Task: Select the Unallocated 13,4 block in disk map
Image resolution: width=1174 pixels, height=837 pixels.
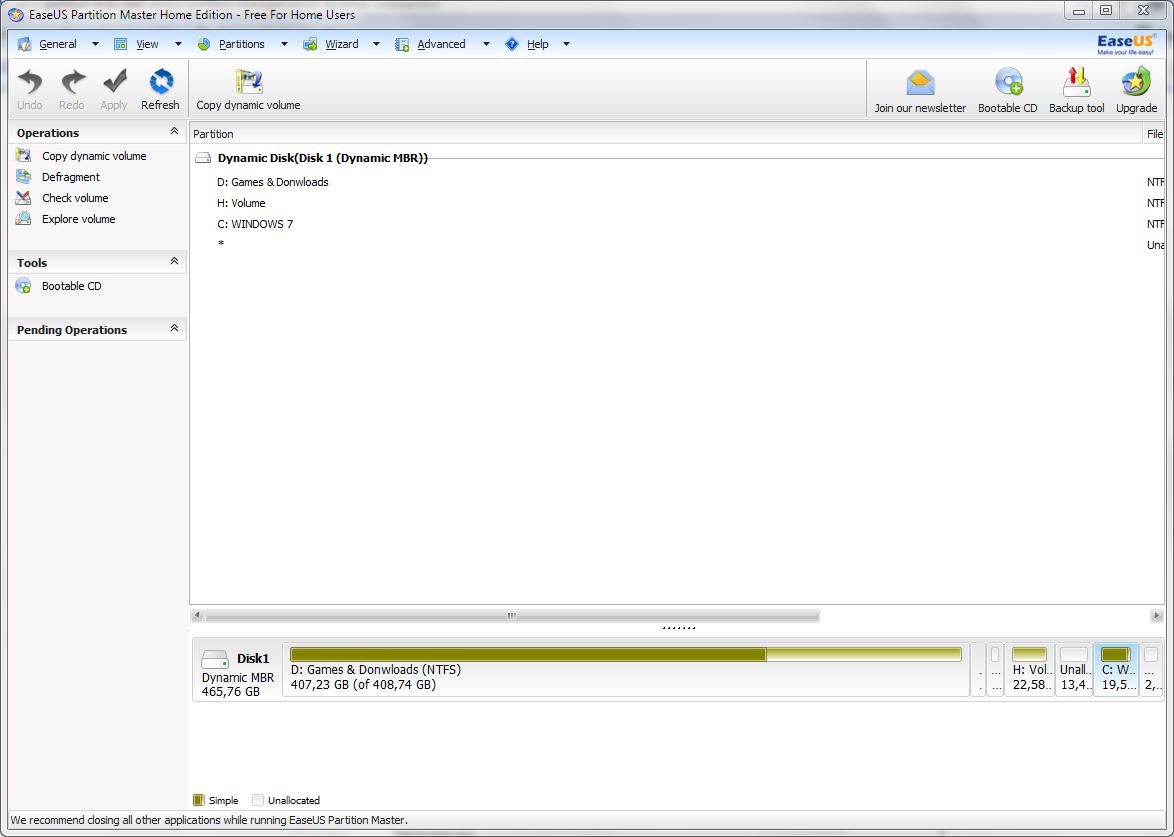Action: (1074, 670)
